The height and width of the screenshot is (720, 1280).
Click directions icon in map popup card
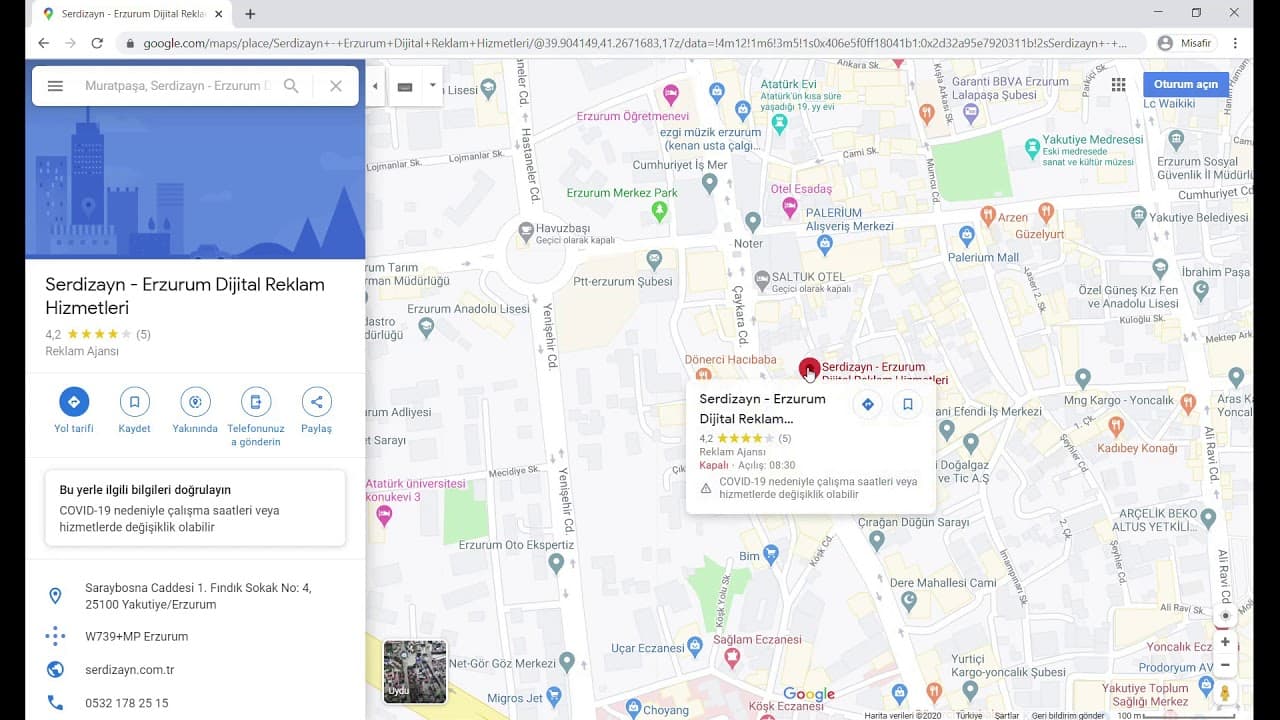[x=867, y=404]
